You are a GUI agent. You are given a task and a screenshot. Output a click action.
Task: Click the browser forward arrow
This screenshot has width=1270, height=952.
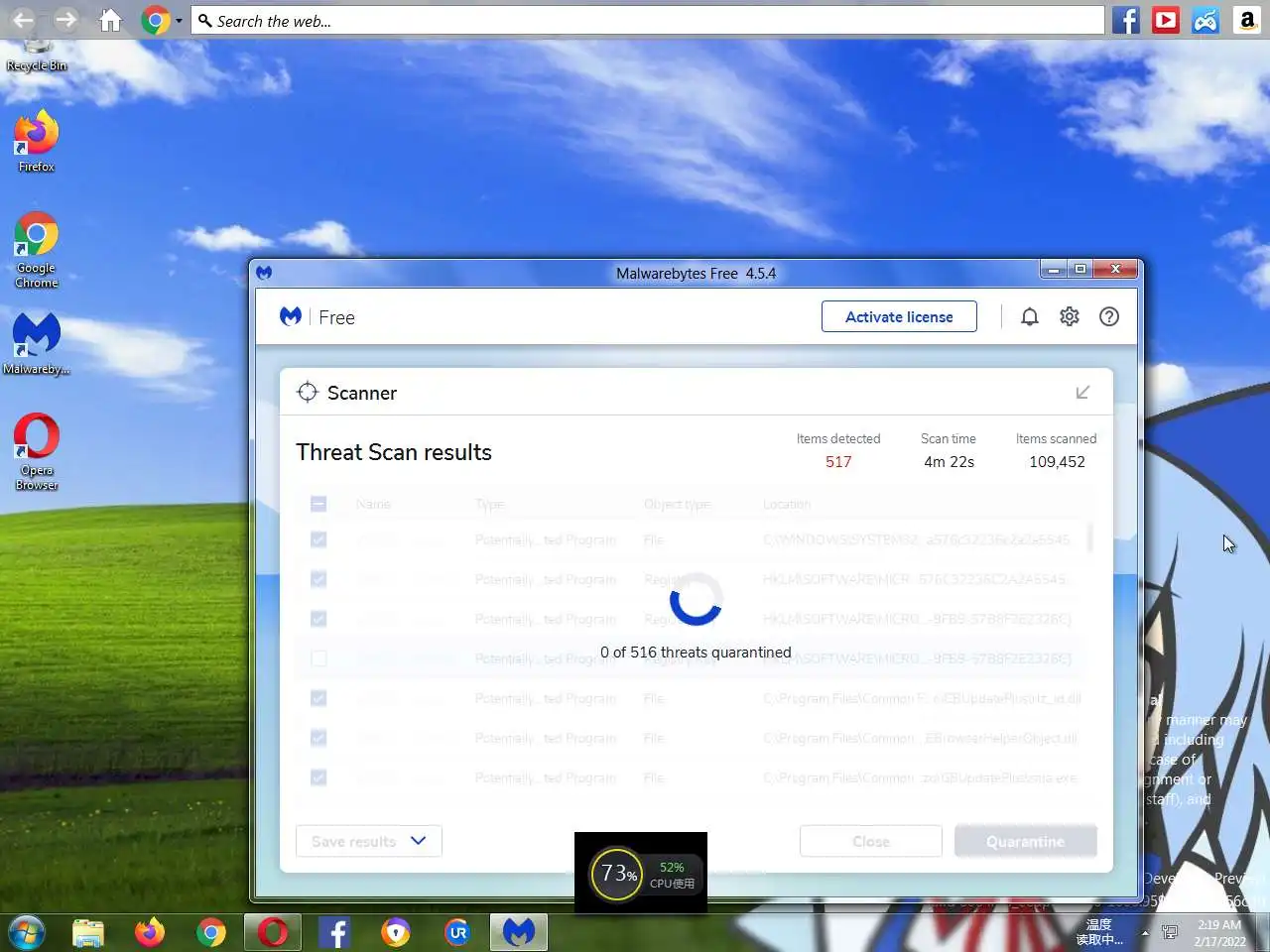(65, 20)
